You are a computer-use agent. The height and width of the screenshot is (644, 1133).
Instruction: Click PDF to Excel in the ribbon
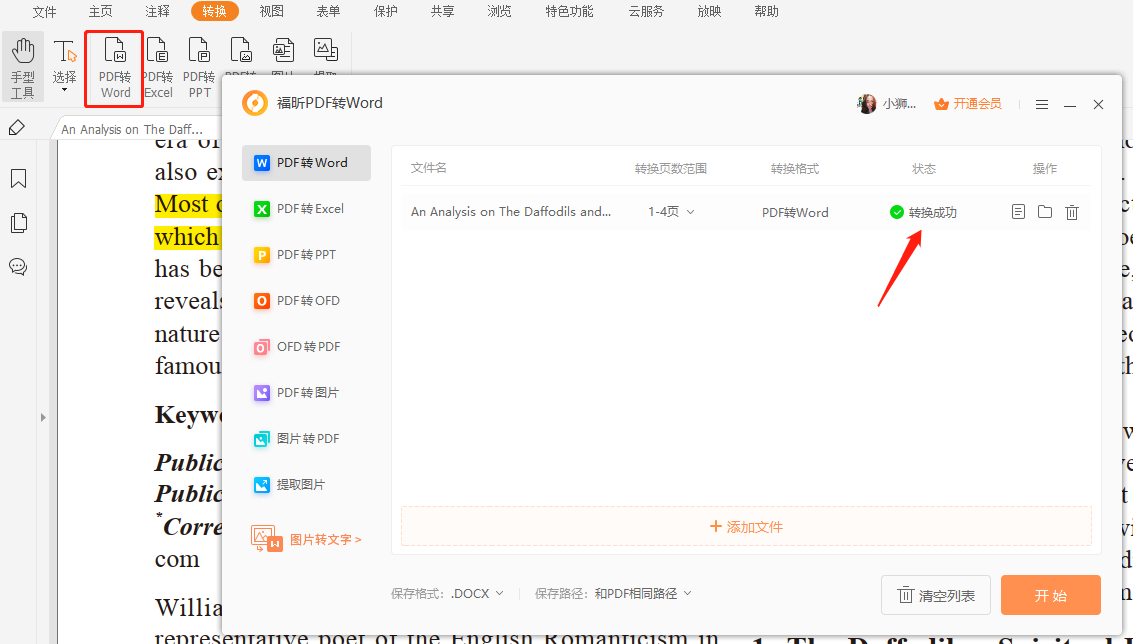tap(158, 68)
